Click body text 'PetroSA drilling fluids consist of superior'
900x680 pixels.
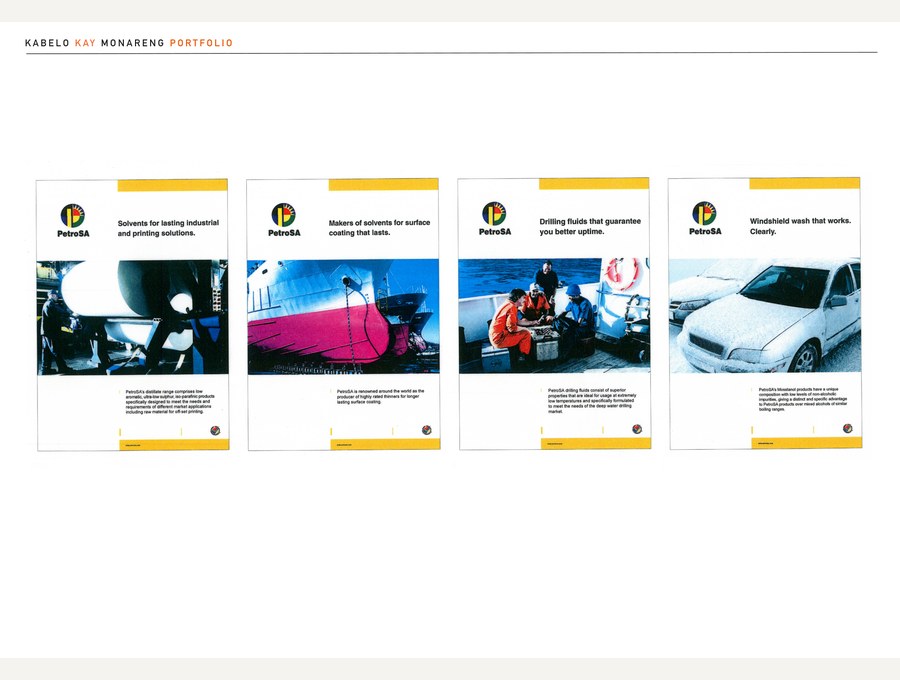[592, 400]
